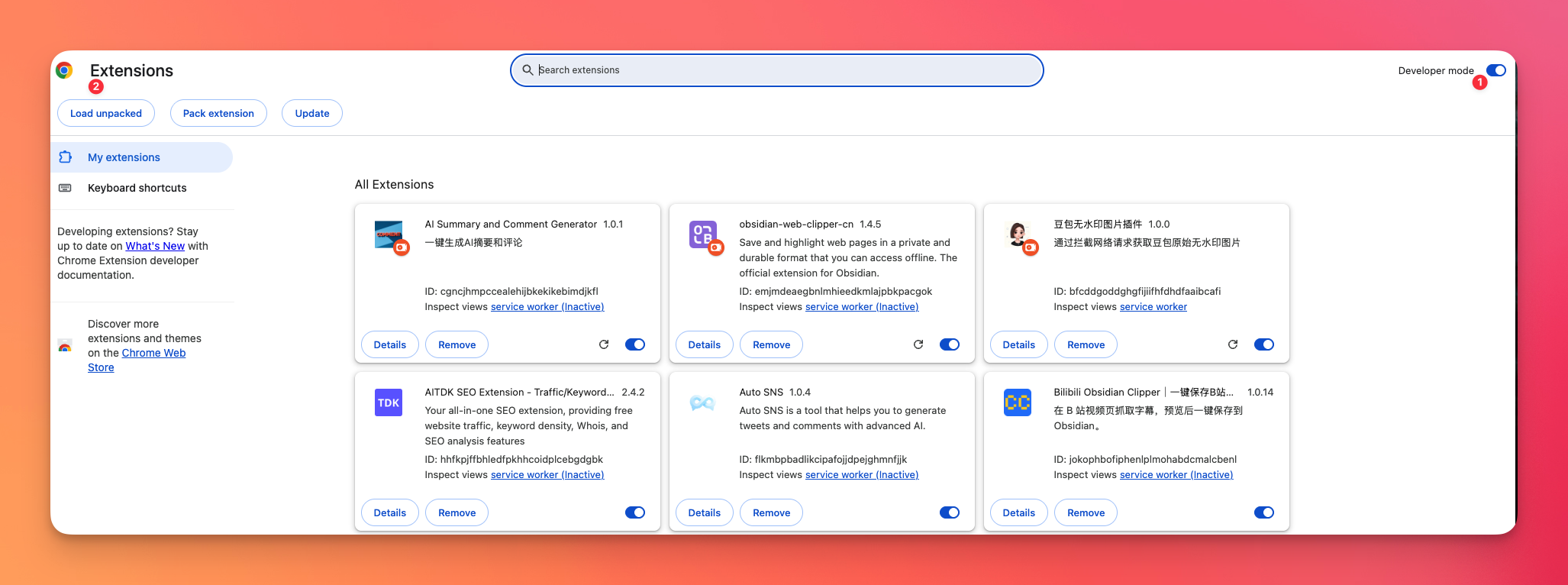Click the ID cgncjhmpccealehijbkekikebimdjkfl text
The height and width of the screenshot is (585, 1568).
pos(511,292)
